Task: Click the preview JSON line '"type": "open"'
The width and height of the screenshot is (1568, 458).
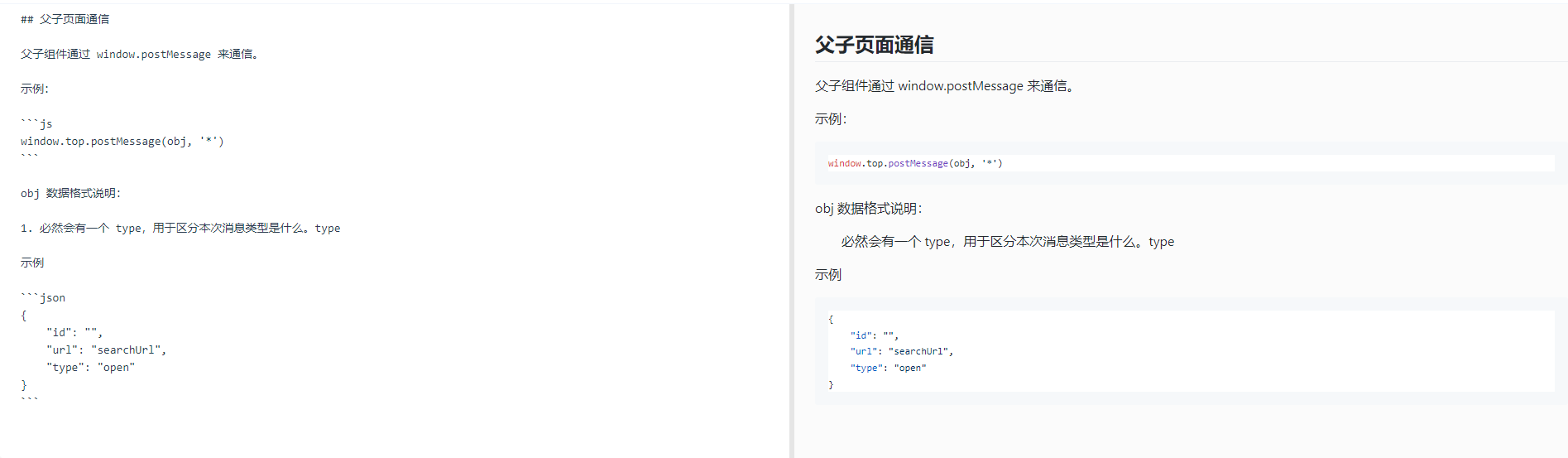Action: click(x=889, y=368)
